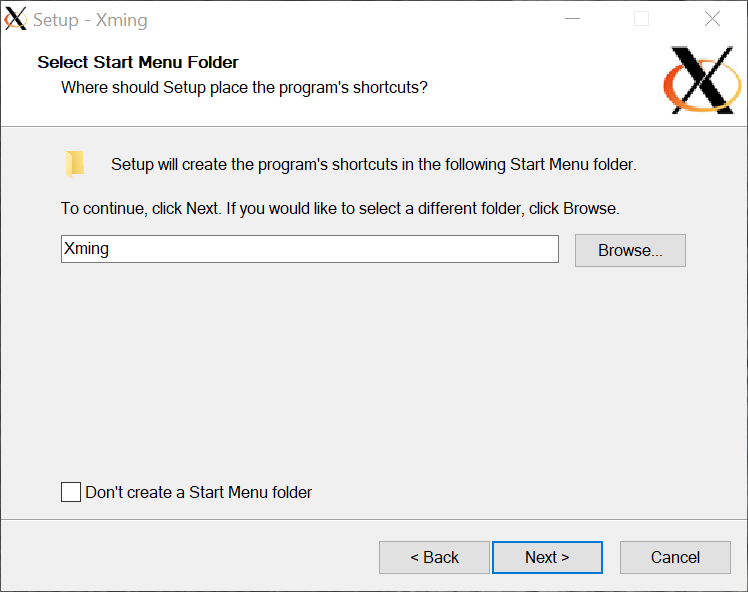
Task: Click the To continue, click Next instruction
Action: pyautogui.click(x=340, y=209)
